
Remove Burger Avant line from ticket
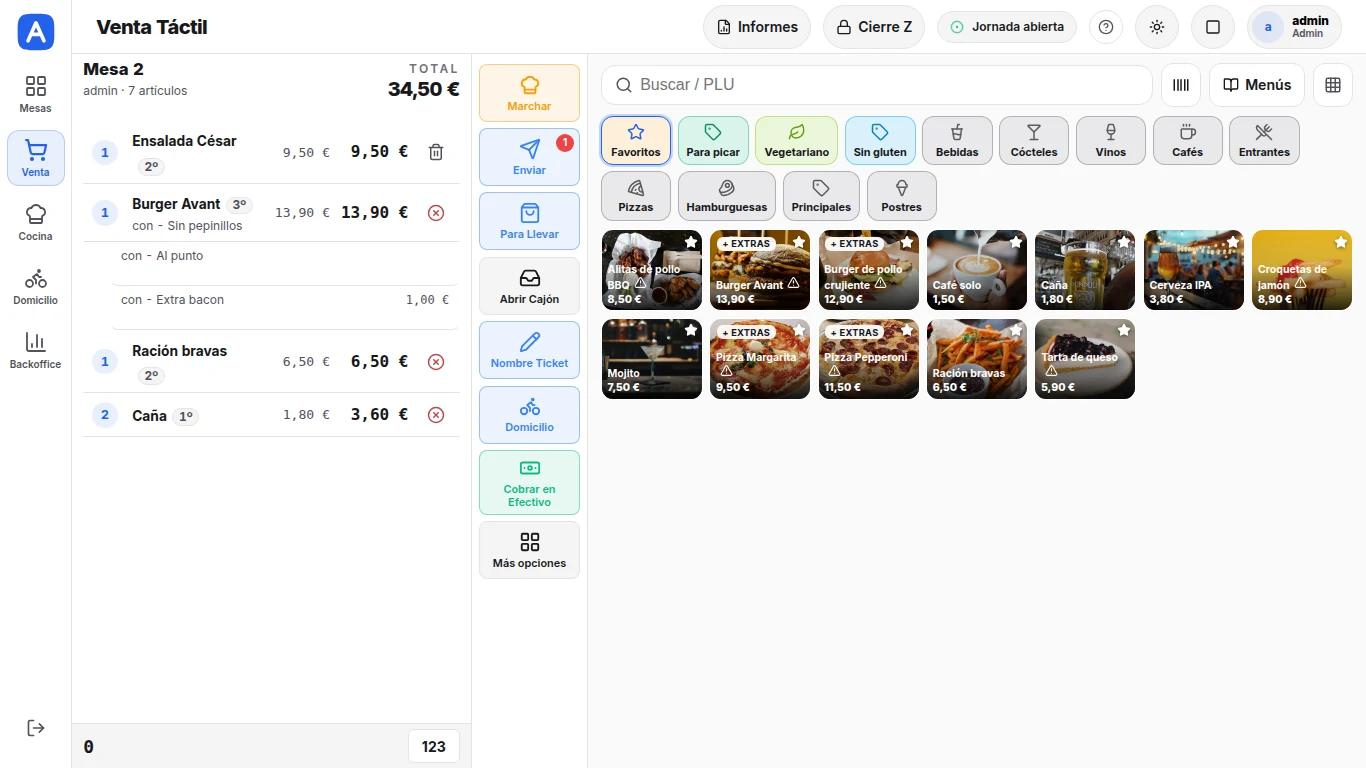point(436,212)
